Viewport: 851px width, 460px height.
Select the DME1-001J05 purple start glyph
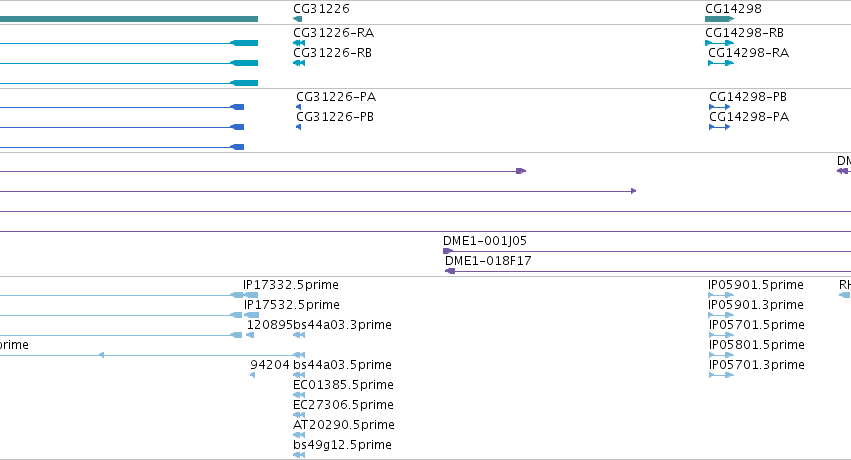tap(448, 251)
